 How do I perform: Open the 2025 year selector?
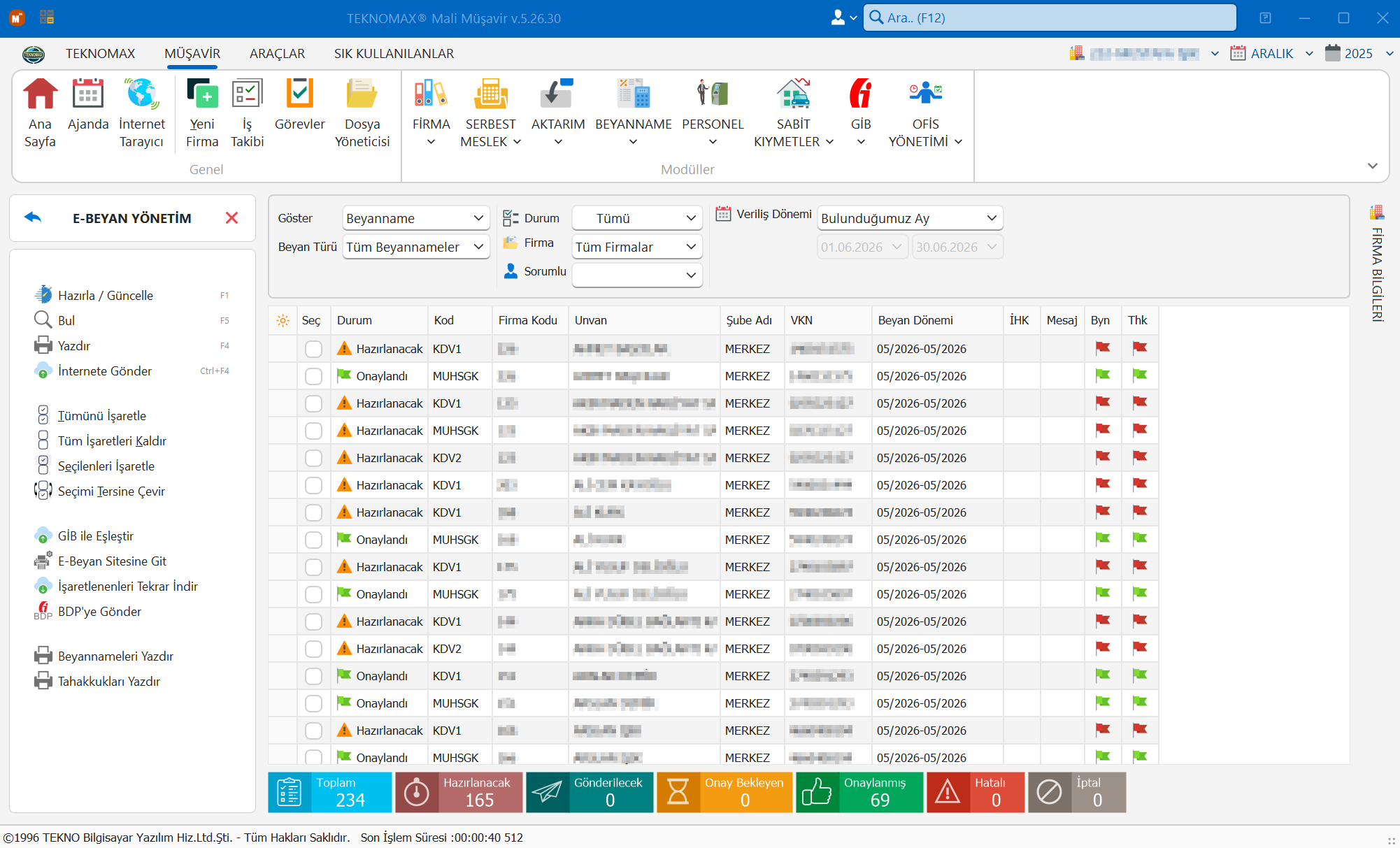[x=1359, y=53]
